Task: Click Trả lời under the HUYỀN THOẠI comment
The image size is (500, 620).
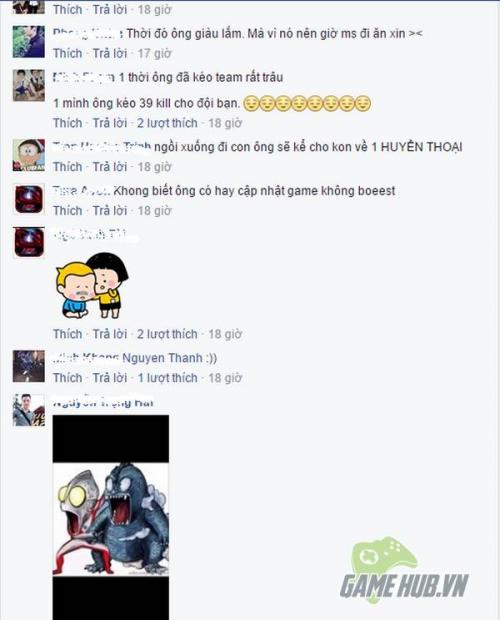Action: click(110, 167)
